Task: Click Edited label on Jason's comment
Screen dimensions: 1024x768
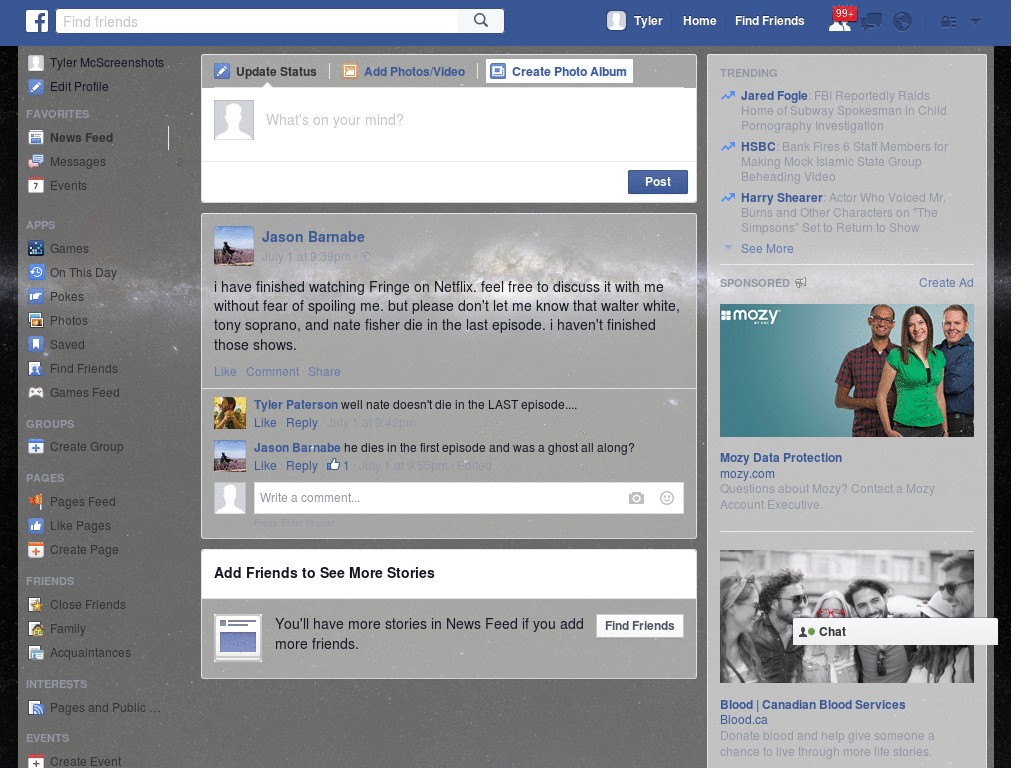Action: tap(474, 466)
